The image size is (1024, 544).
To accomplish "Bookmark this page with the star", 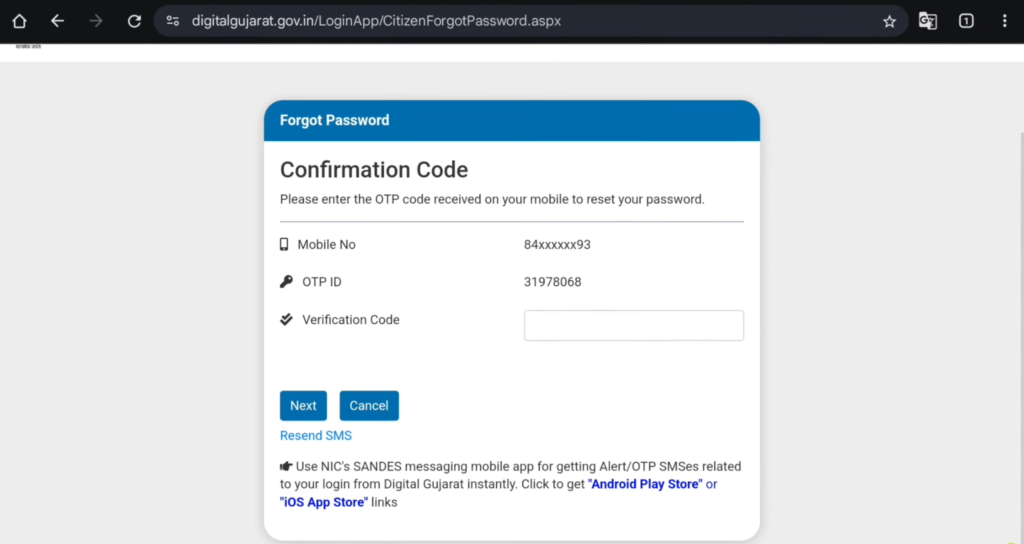I will [889, 21].
